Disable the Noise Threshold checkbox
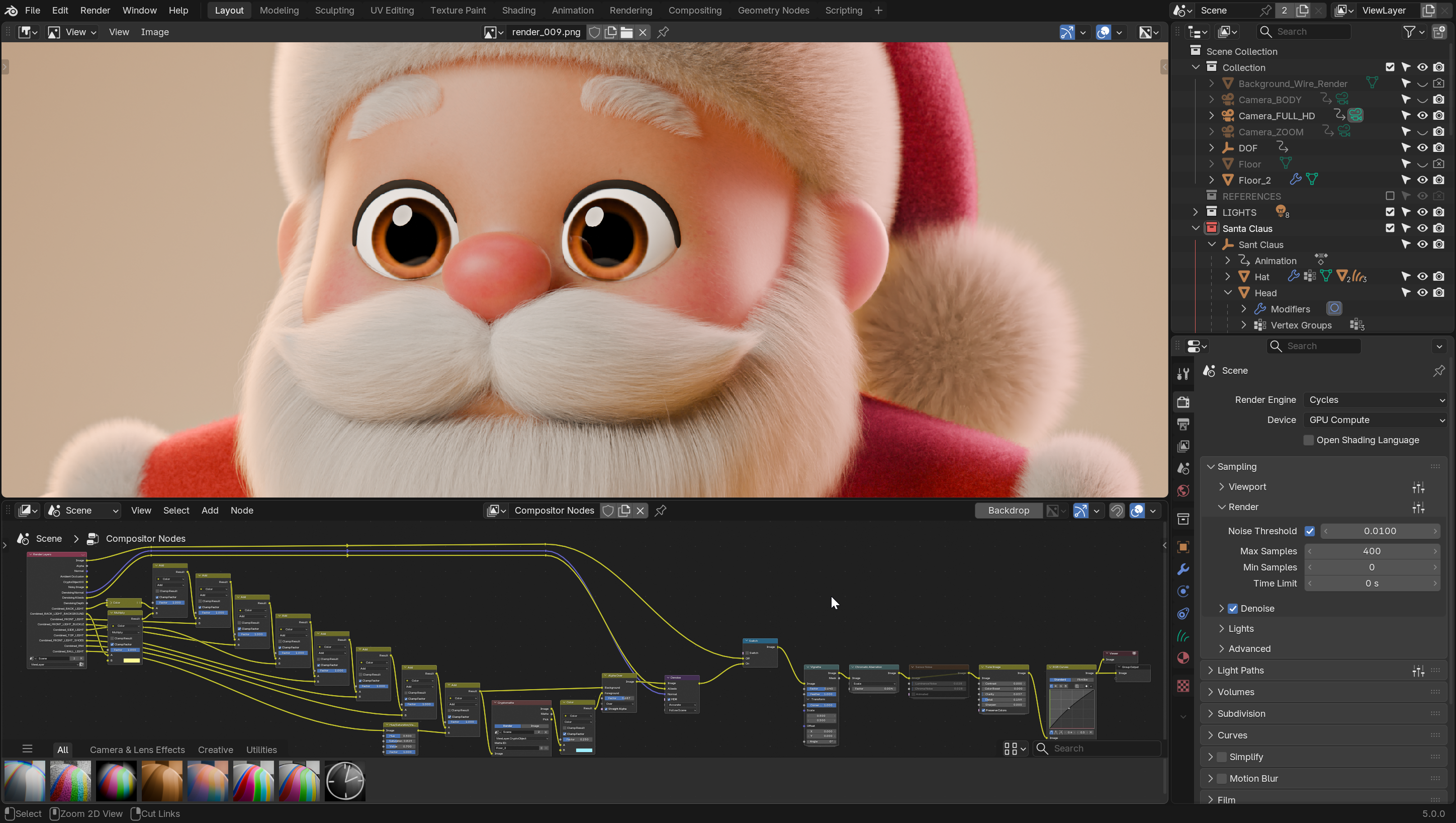 click(1310, 531)
